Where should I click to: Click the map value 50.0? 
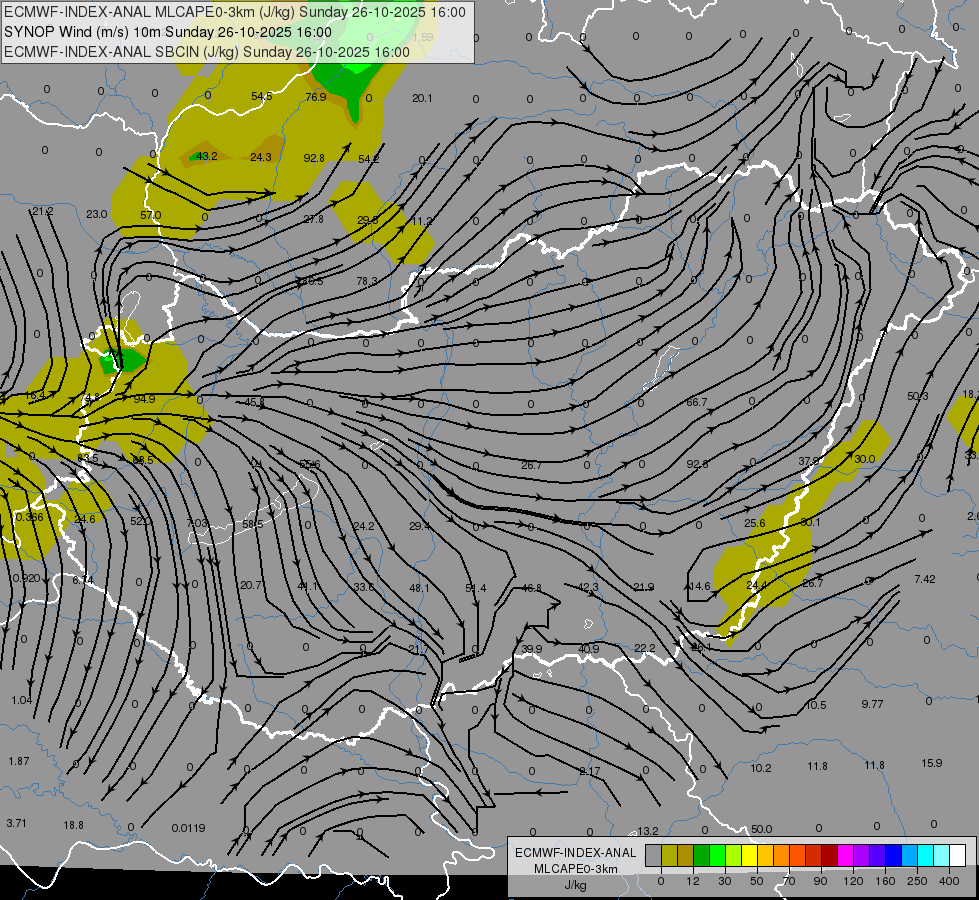point(762,829)
